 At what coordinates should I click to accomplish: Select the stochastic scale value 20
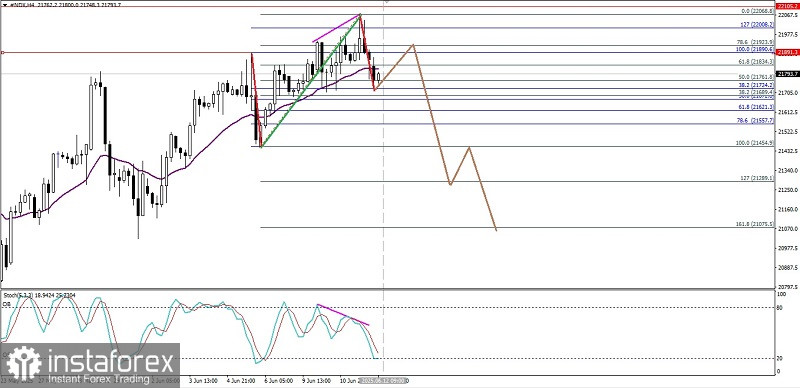779,358
